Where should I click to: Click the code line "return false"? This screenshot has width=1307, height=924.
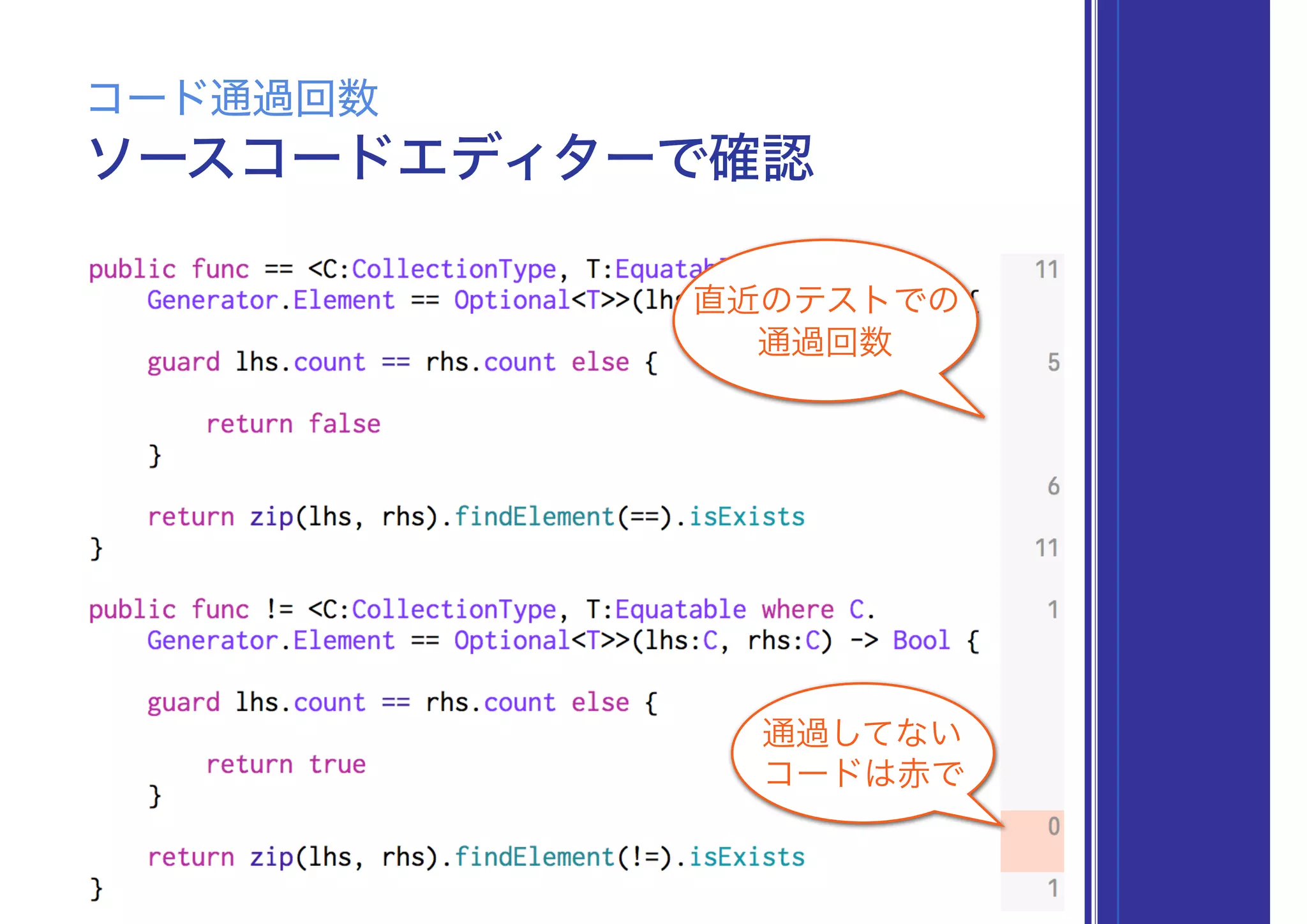coord(293,424)
